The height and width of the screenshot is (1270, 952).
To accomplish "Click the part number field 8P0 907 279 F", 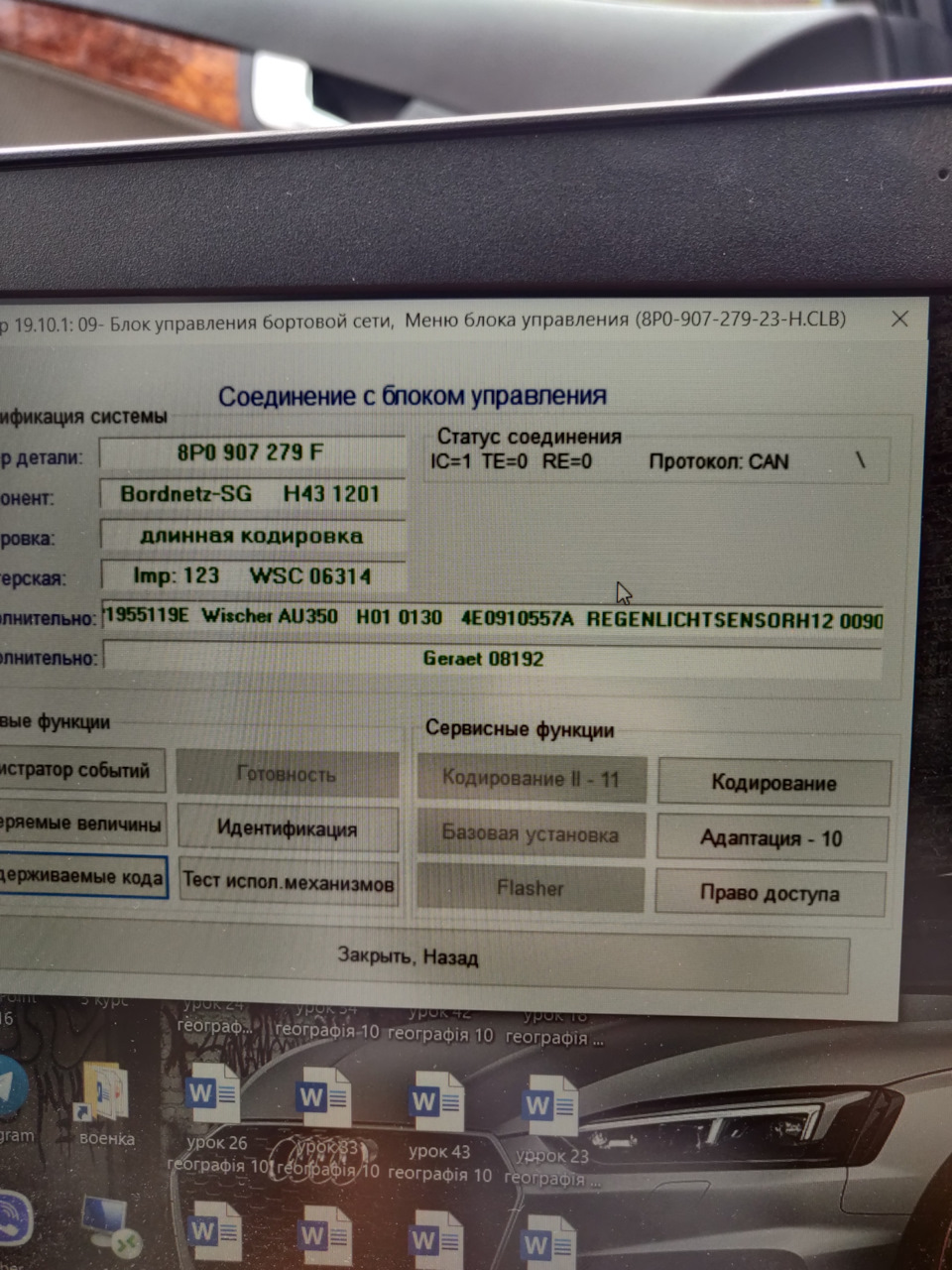I will (252, 452).
